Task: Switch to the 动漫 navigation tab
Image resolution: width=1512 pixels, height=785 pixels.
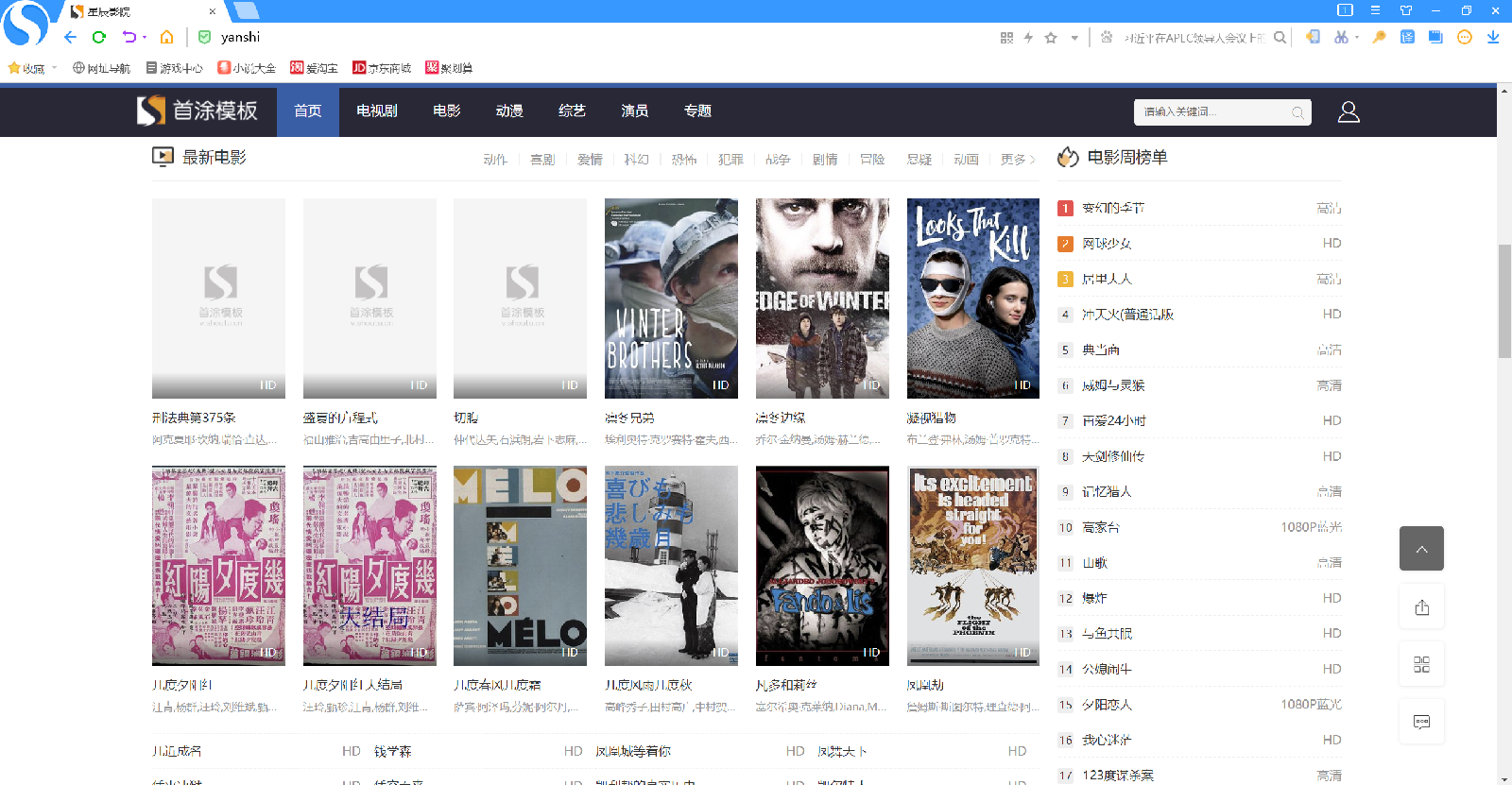Action: point(509,111)
